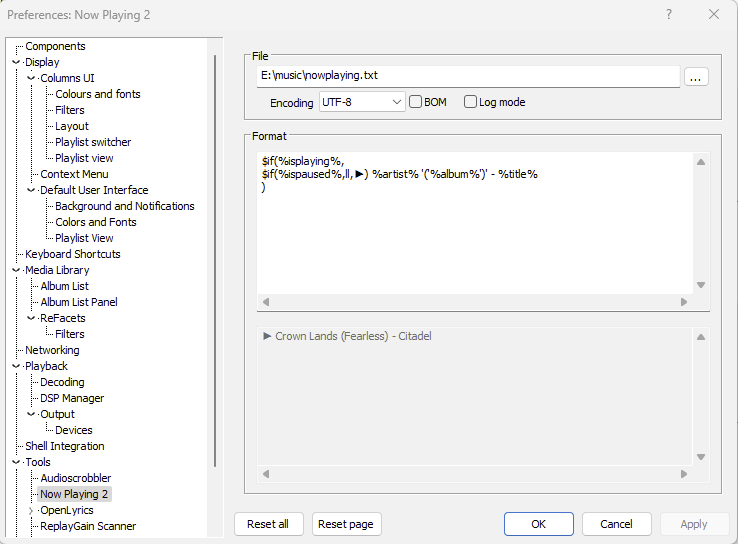738x544 pixels.
Task: Collapse the Default User Interface node
Action: coord(31,190)
